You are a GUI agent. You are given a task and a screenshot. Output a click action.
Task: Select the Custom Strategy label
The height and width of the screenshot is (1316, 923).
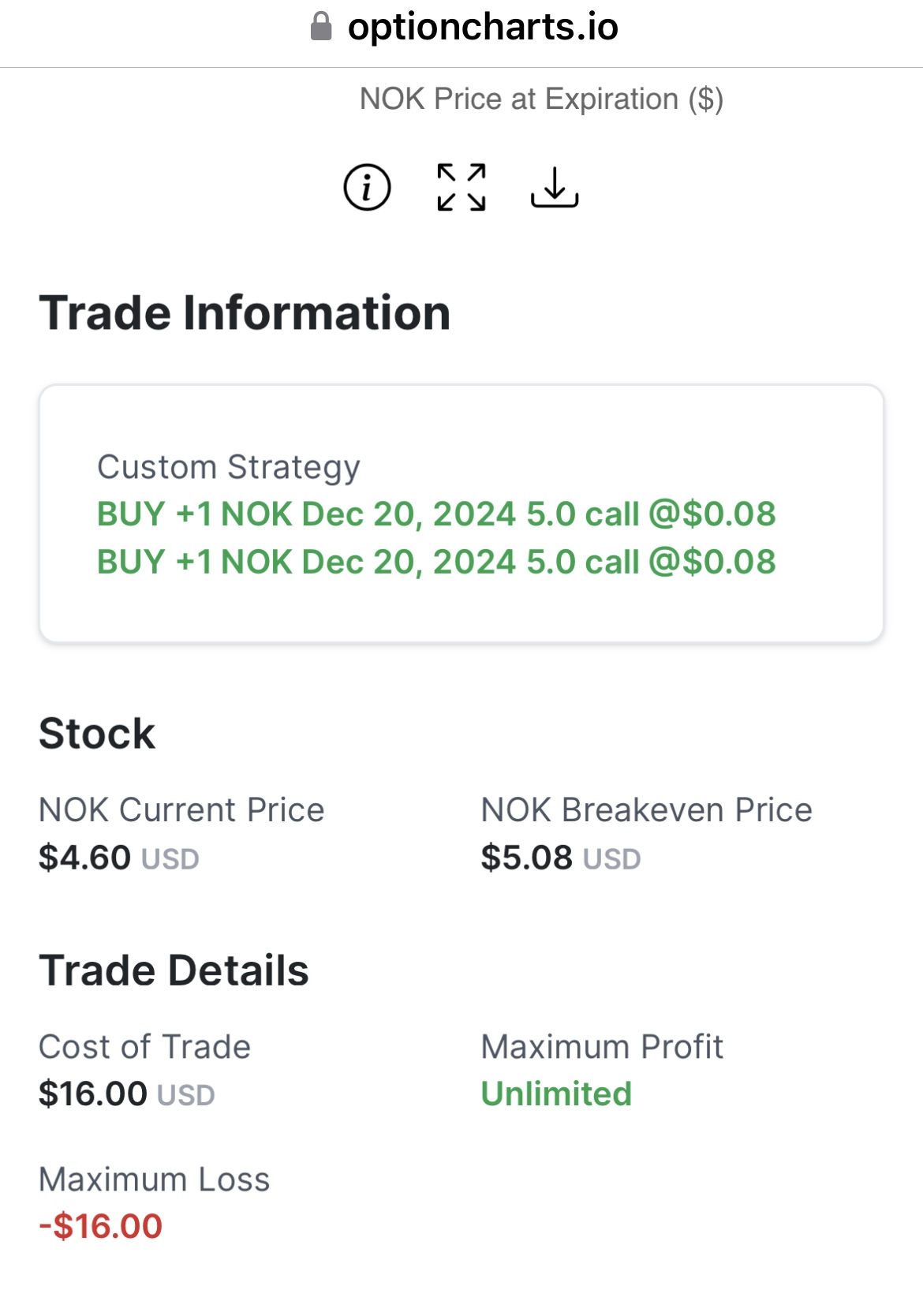tap(229, 468)
